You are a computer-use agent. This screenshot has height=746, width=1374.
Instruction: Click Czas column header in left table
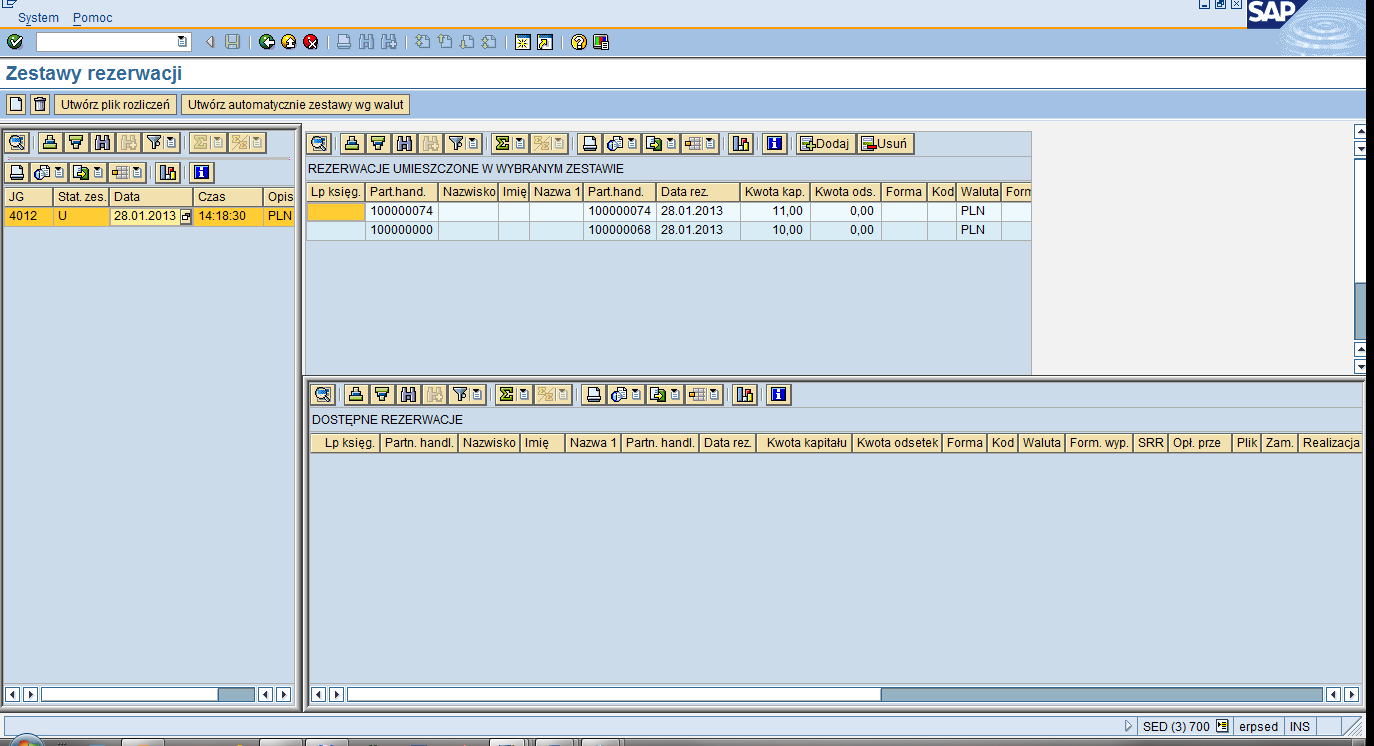click(228, 197)
